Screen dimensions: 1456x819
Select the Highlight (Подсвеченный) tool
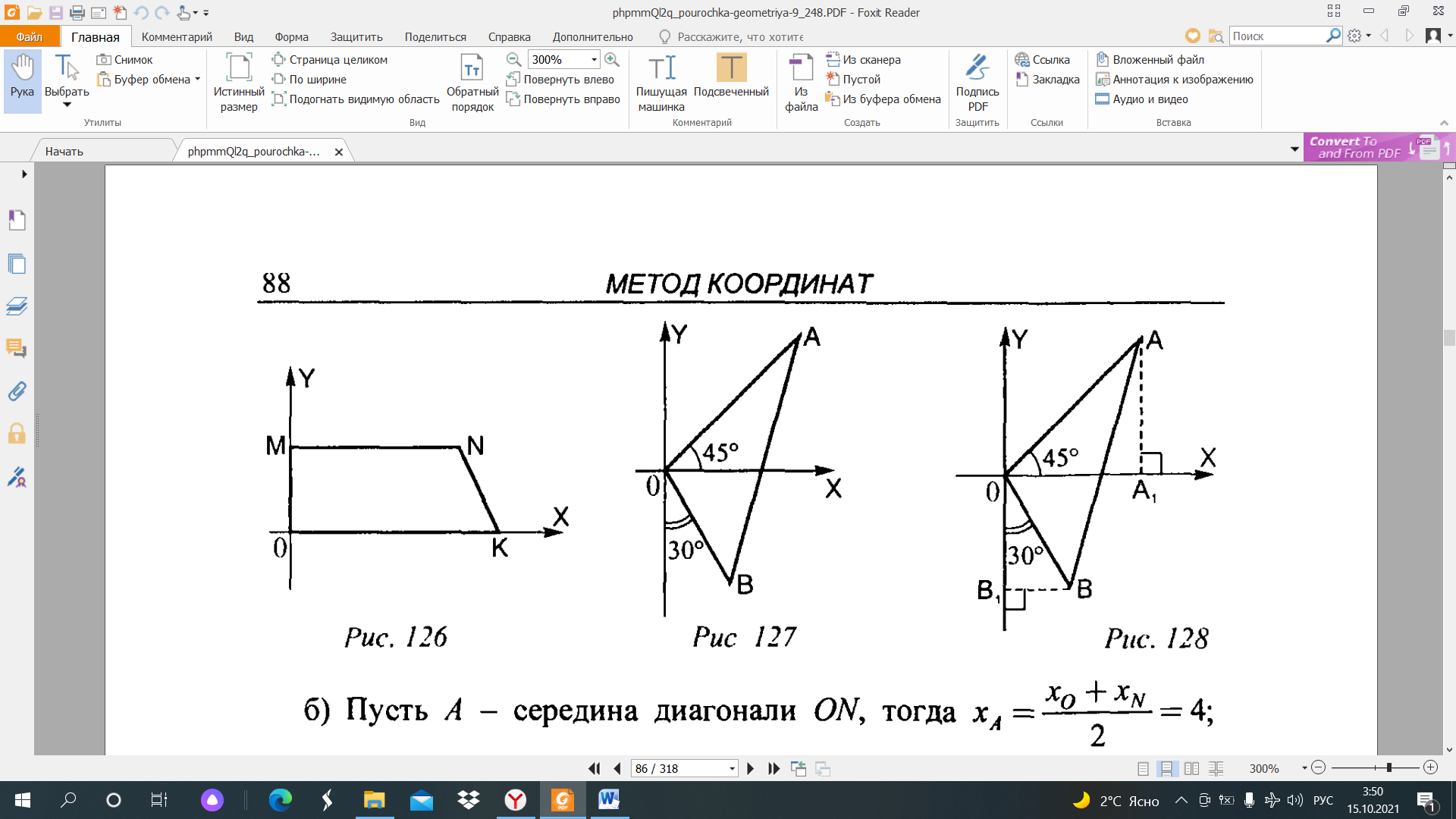coord(731,76)
